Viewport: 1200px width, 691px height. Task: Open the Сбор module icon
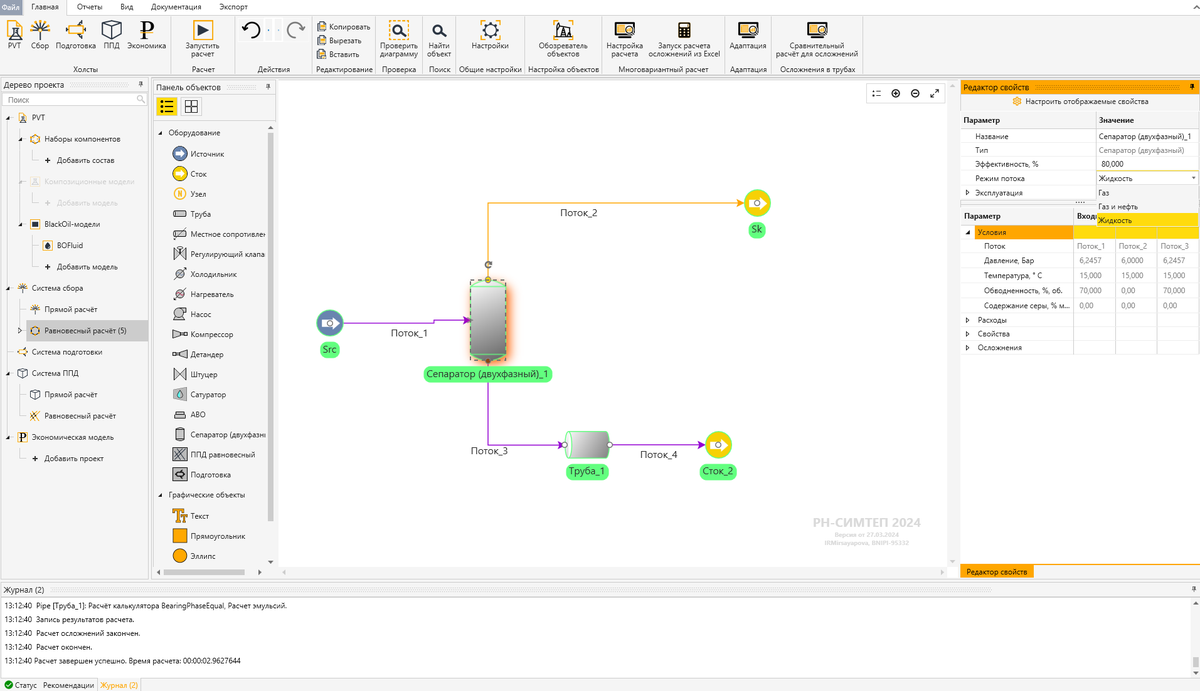(40, 35)
